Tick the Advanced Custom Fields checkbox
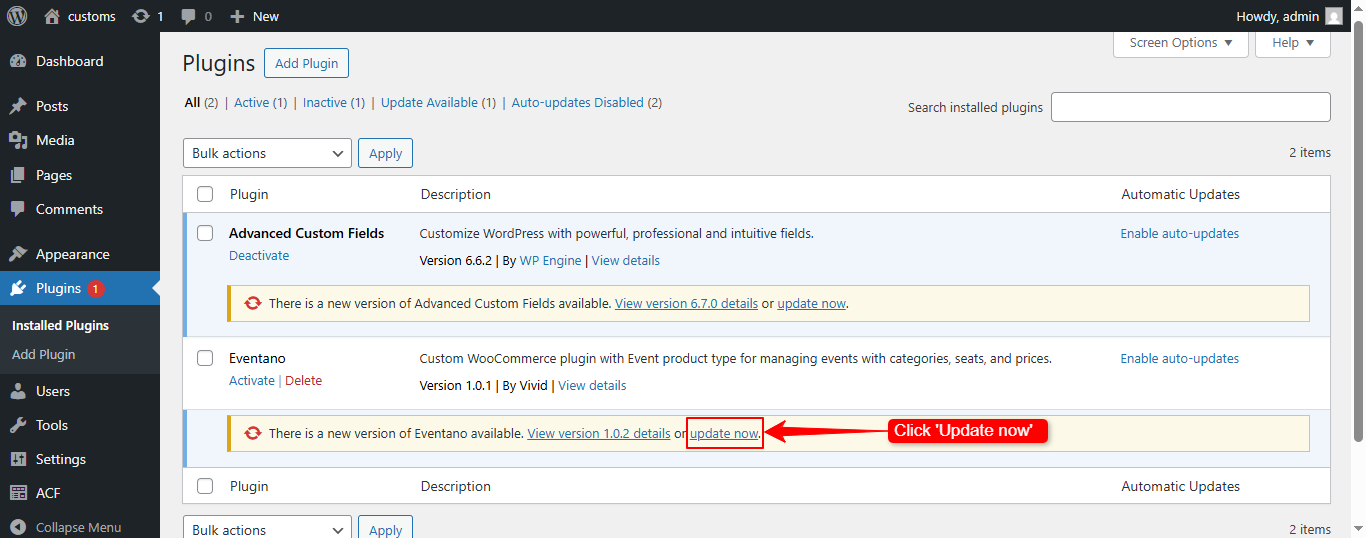 click(205, 233)
